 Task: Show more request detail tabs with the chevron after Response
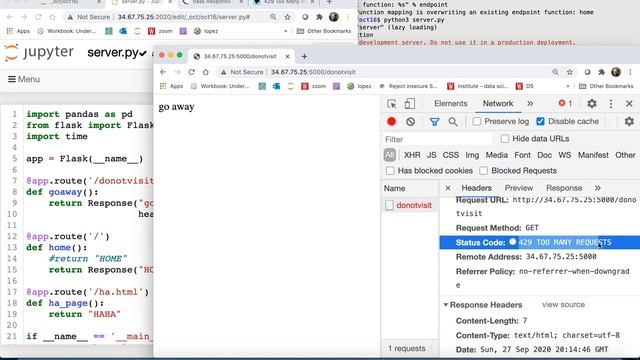[x=598, y=188]
